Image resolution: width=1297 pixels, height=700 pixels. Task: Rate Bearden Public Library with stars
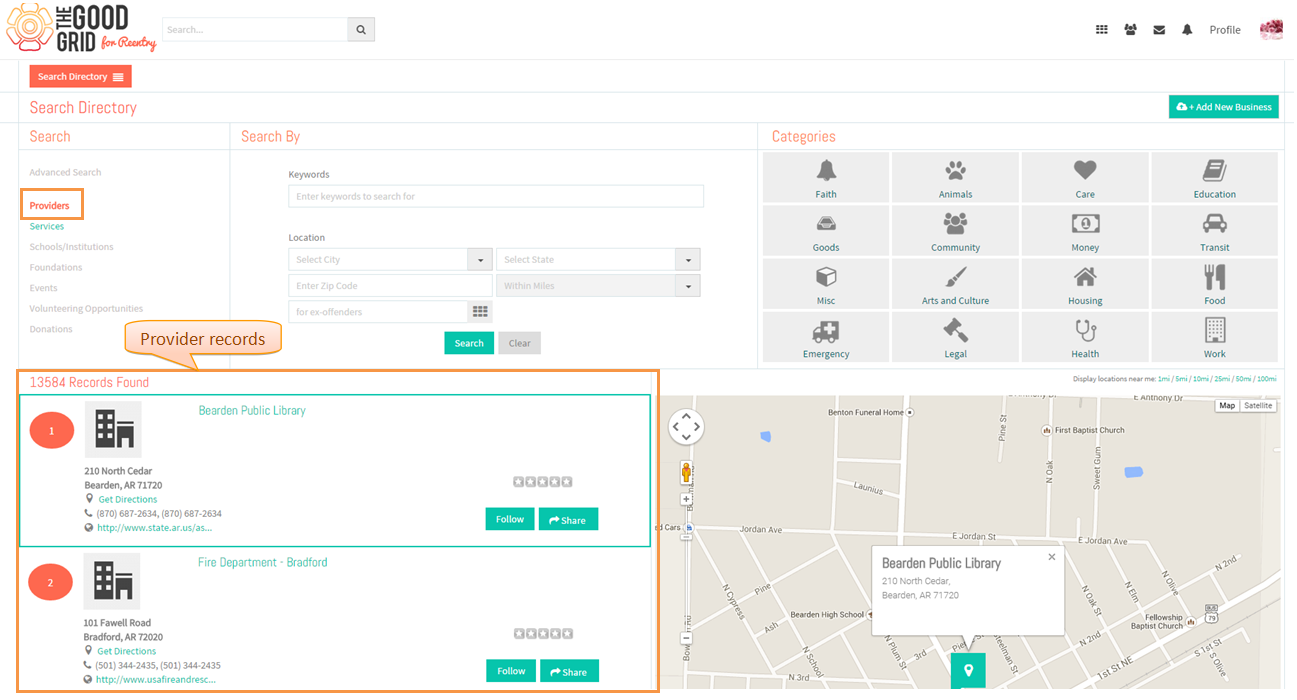point(543,482)
